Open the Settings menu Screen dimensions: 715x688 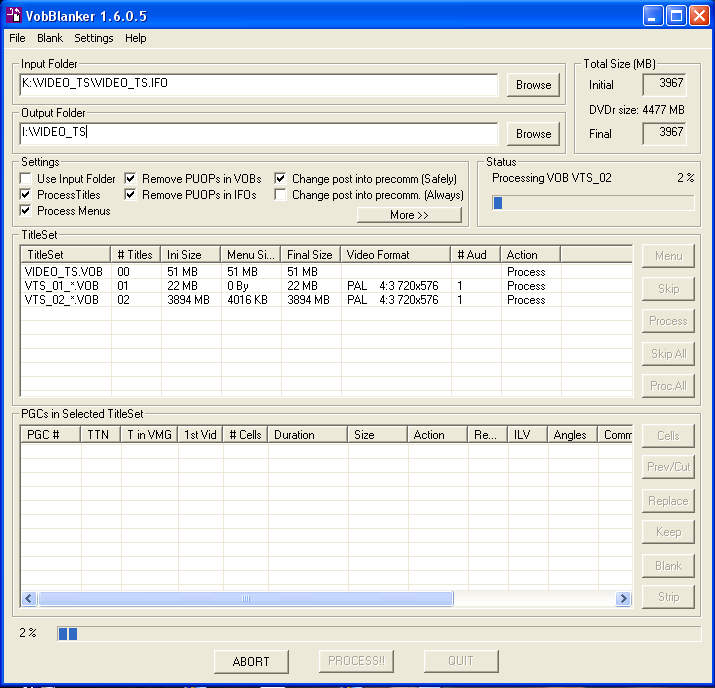[93, 38]
